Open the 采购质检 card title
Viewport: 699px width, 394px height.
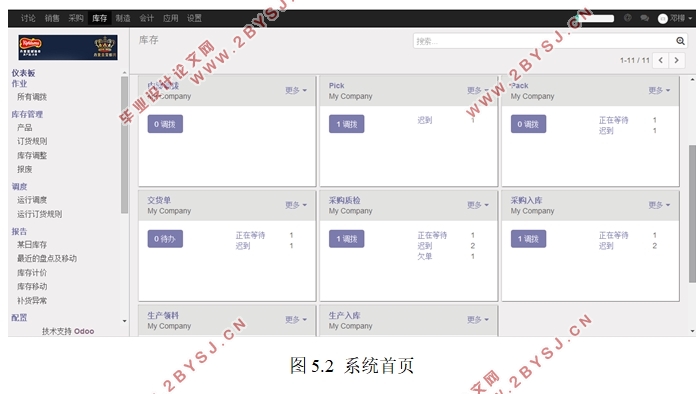click(x=345, y=200)
